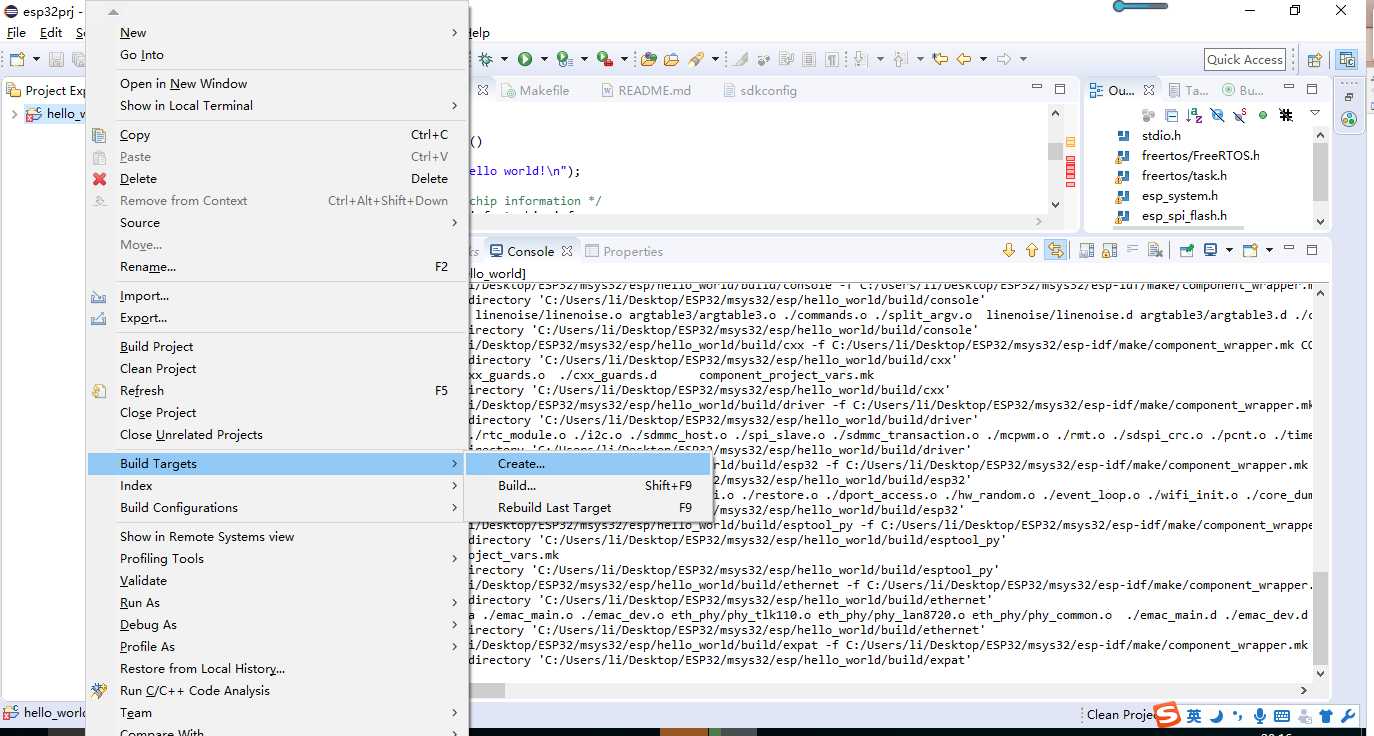Click the Next console arrow icon
The height and width of the screenshot is (736, 1374).
tap(1008, 250)
